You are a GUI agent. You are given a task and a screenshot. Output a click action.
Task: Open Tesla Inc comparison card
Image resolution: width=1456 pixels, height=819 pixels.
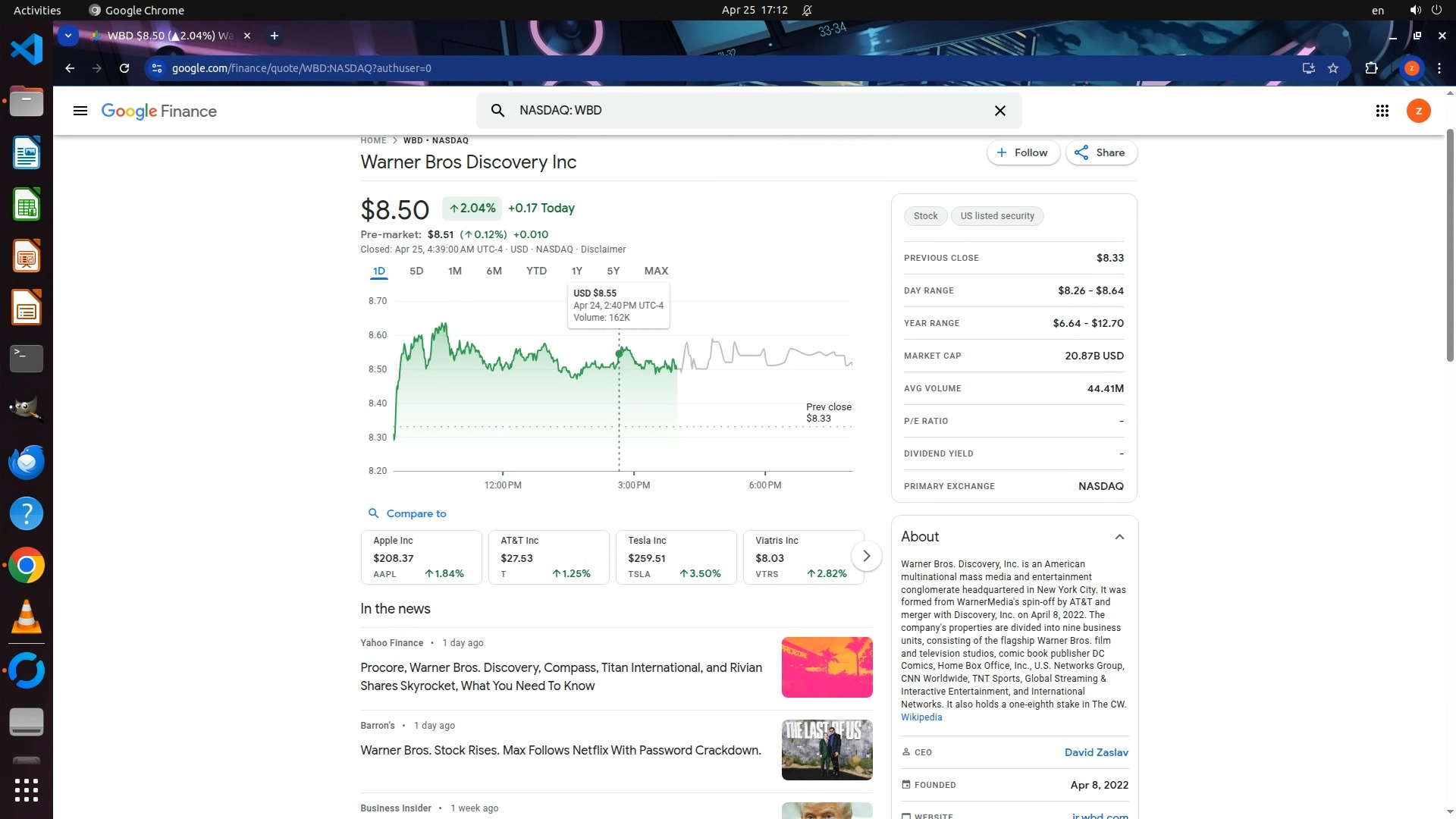(x=675, y=557)
